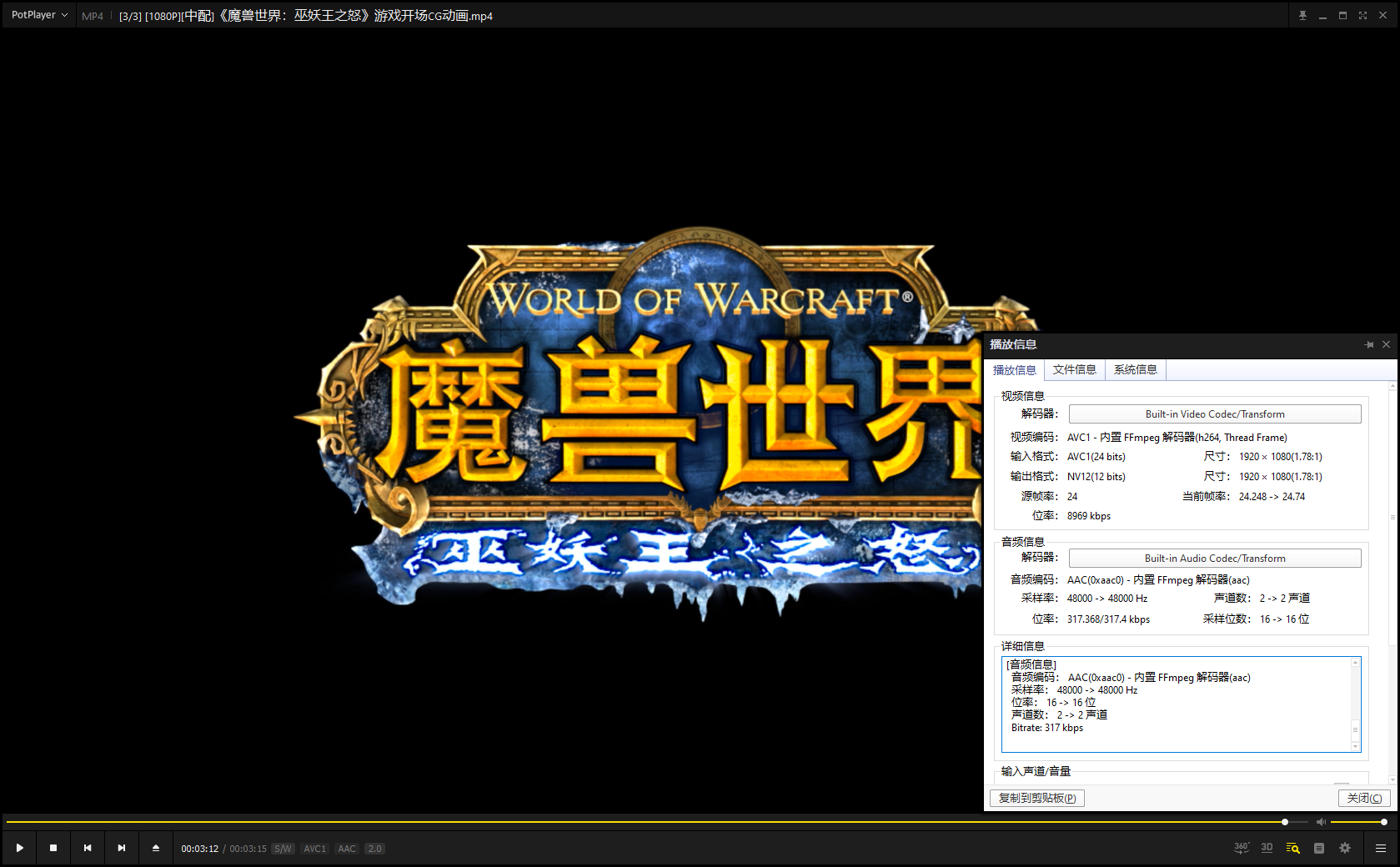Click the 关闭(C) button
The width and height of the screenshot is (1400, 867).
[x=1364, y=798]
